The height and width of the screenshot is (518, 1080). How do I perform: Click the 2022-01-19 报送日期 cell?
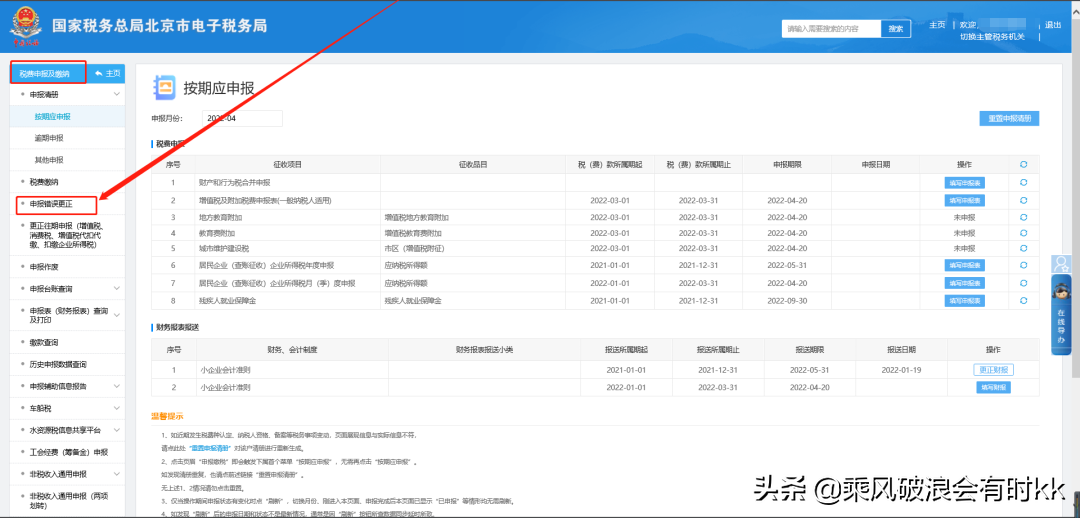click(x=901, y=370)
